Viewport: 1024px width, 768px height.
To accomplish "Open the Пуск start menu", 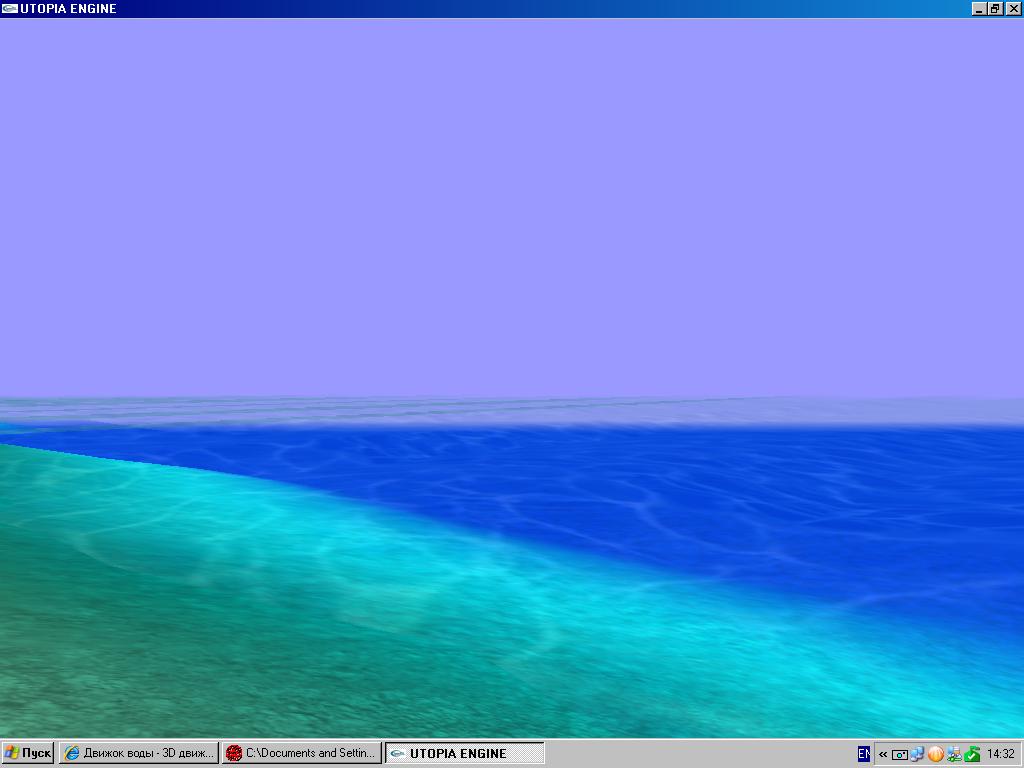I will point(27,753).
